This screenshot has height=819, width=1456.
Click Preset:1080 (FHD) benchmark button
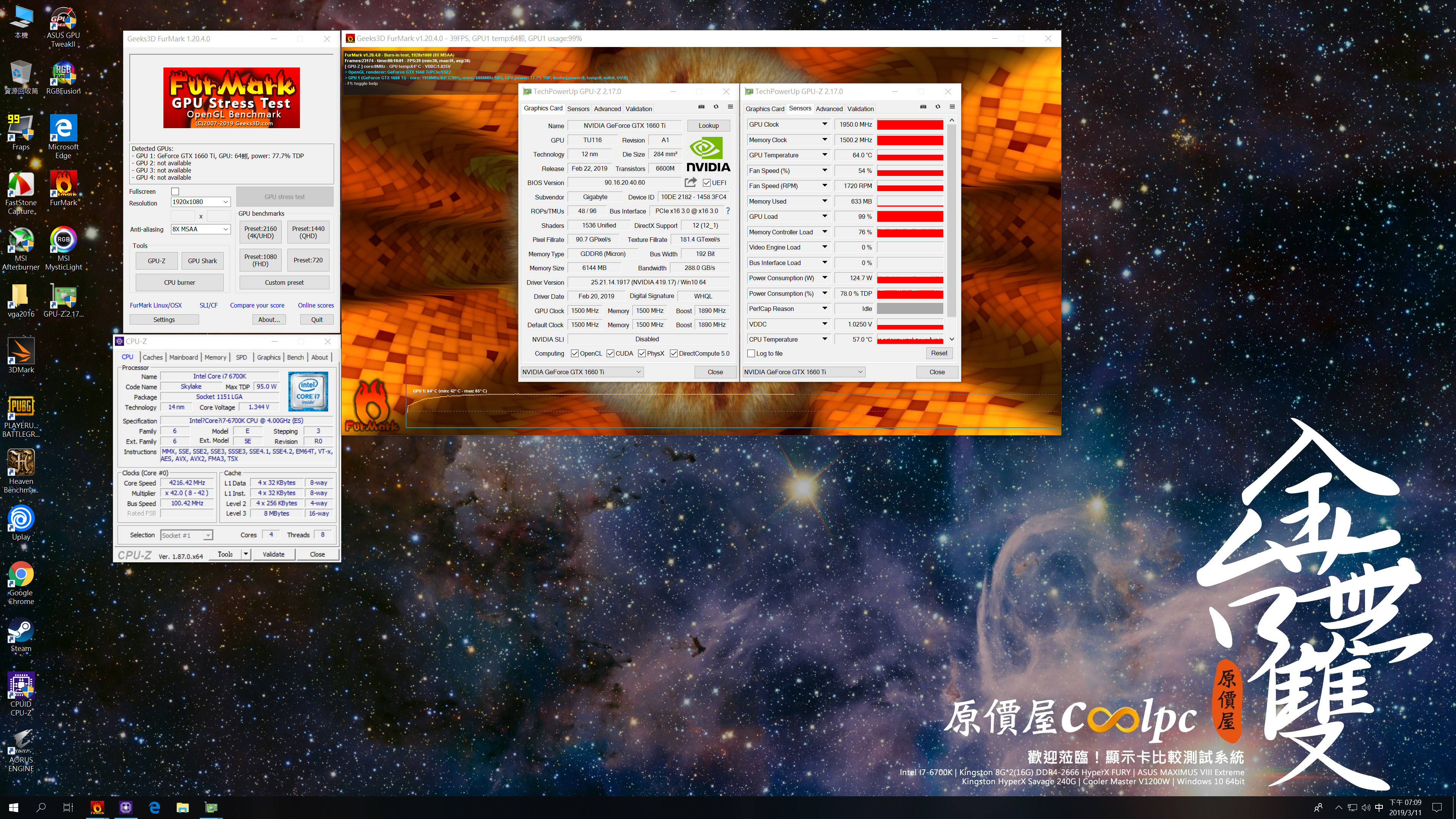pos(260,260)
